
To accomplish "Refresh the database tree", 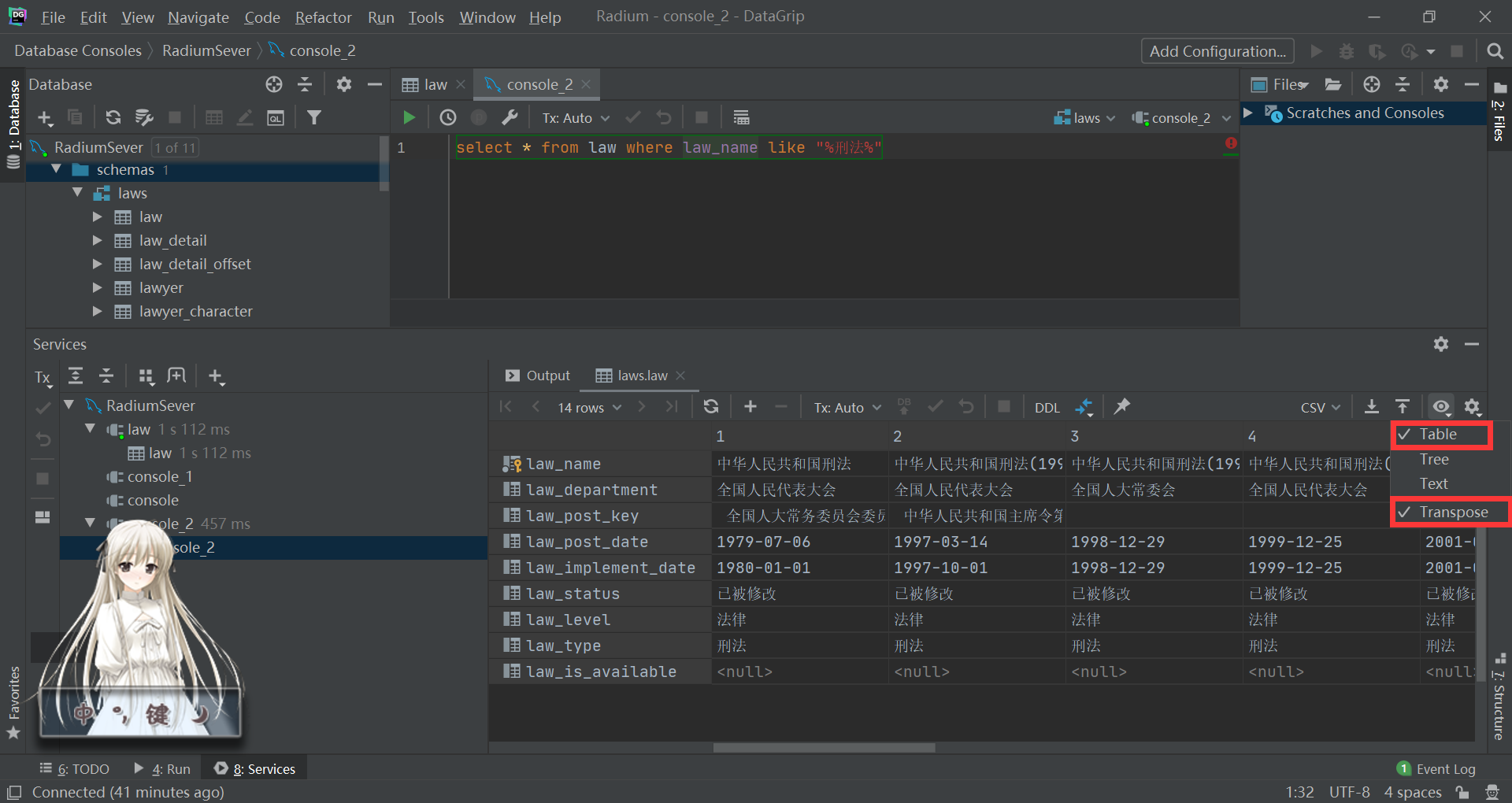I will click(x=113, y=117).
